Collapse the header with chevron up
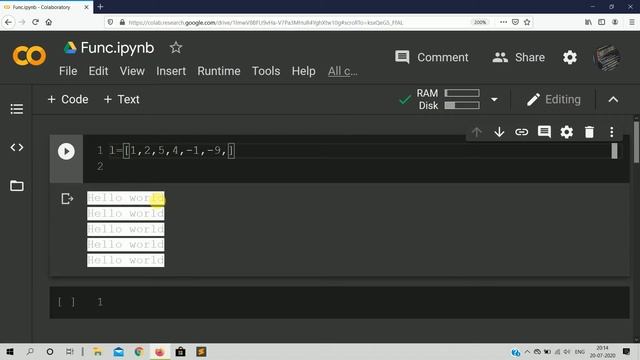The height and width of the screenshot is (360, 640). (613, 99)
